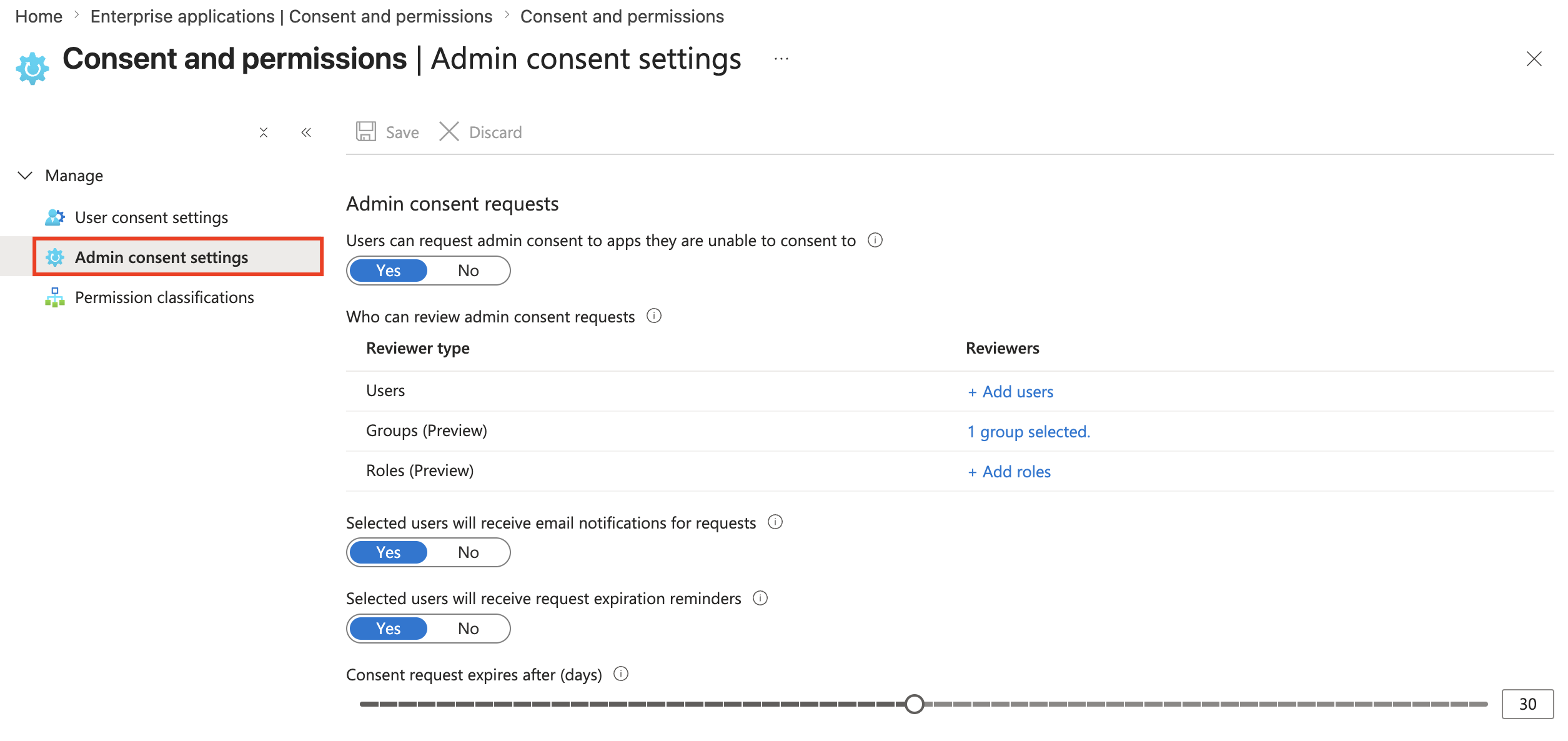Click info icon beside who can review requests
1568x741 pixels.
click(654, 316)
